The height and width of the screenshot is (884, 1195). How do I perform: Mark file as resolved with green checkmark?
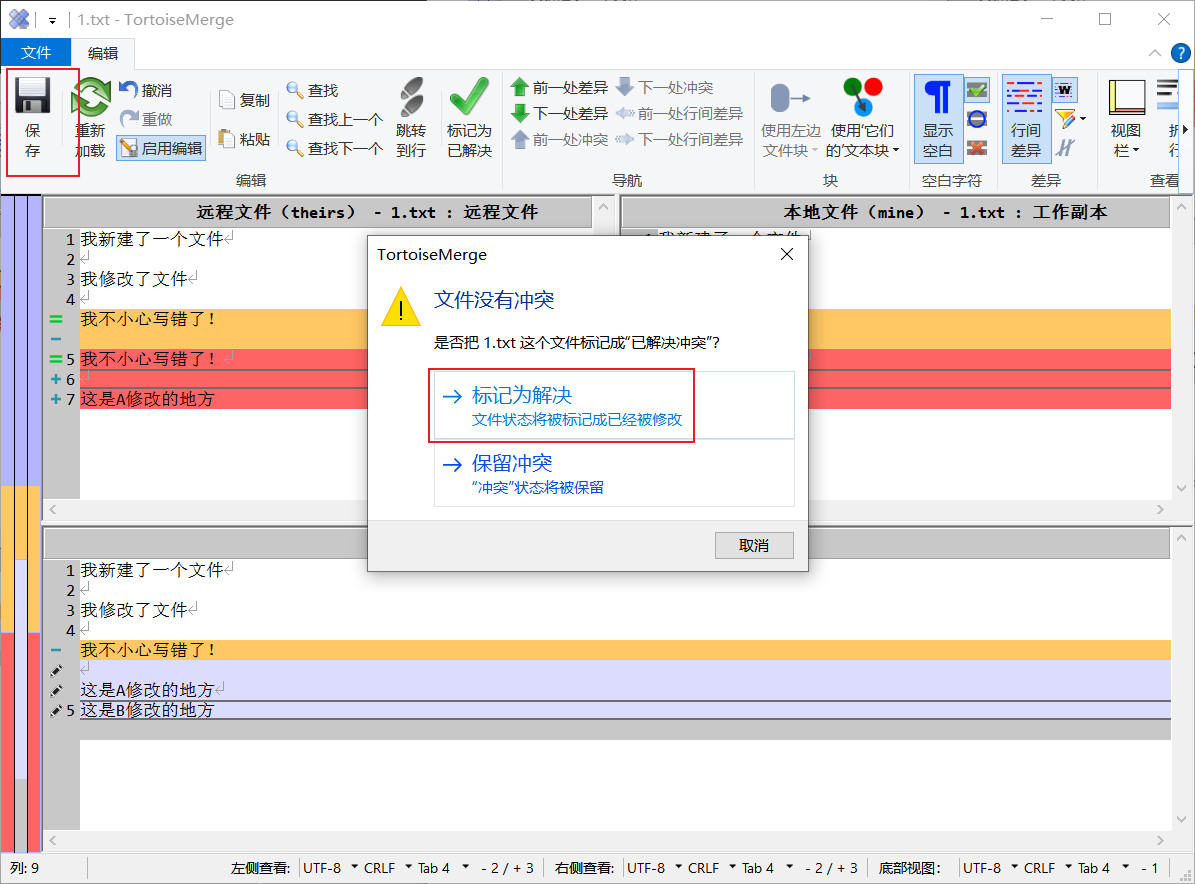click(469, 118)
